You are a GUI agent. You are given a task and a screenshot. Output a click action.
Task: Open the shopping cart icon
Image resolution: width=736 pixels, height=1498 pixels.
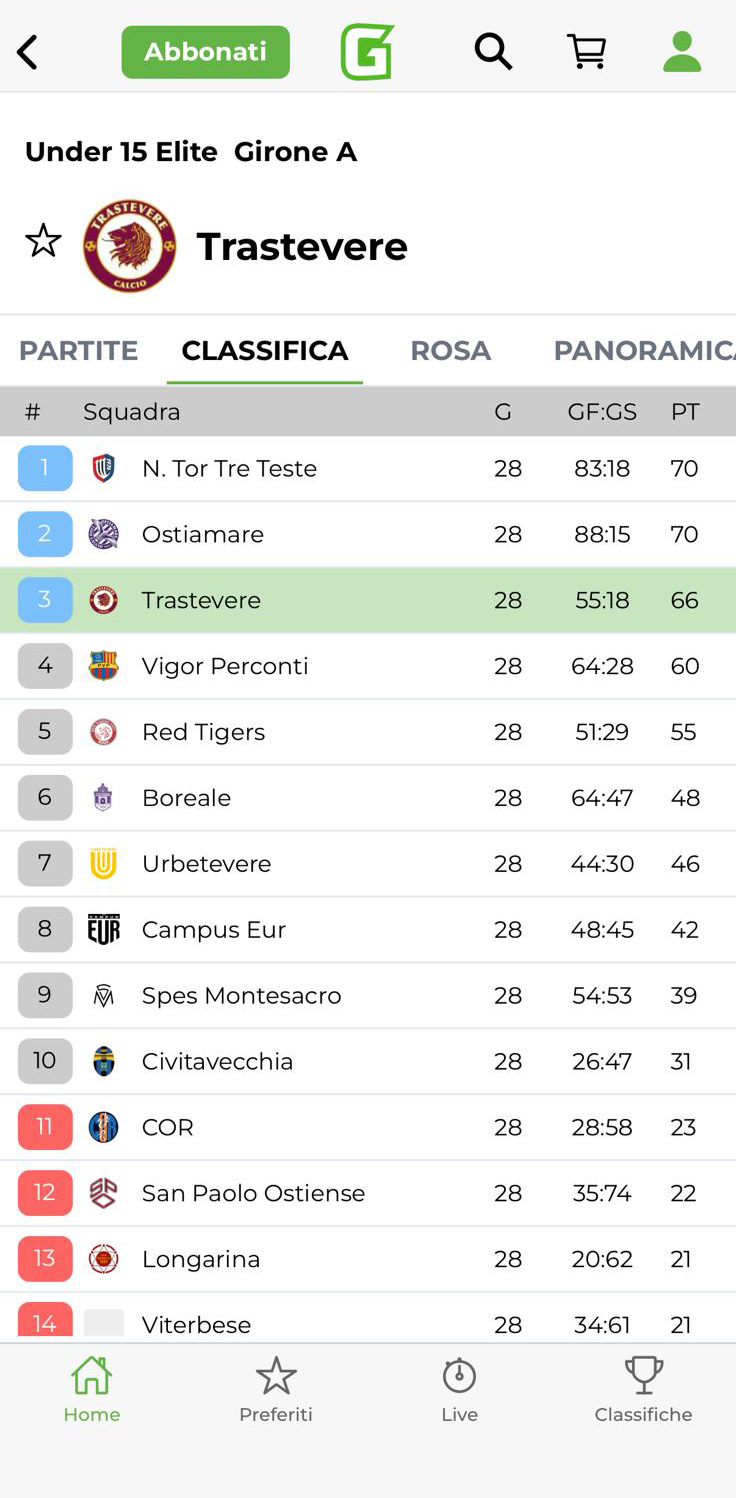point(587,52)
